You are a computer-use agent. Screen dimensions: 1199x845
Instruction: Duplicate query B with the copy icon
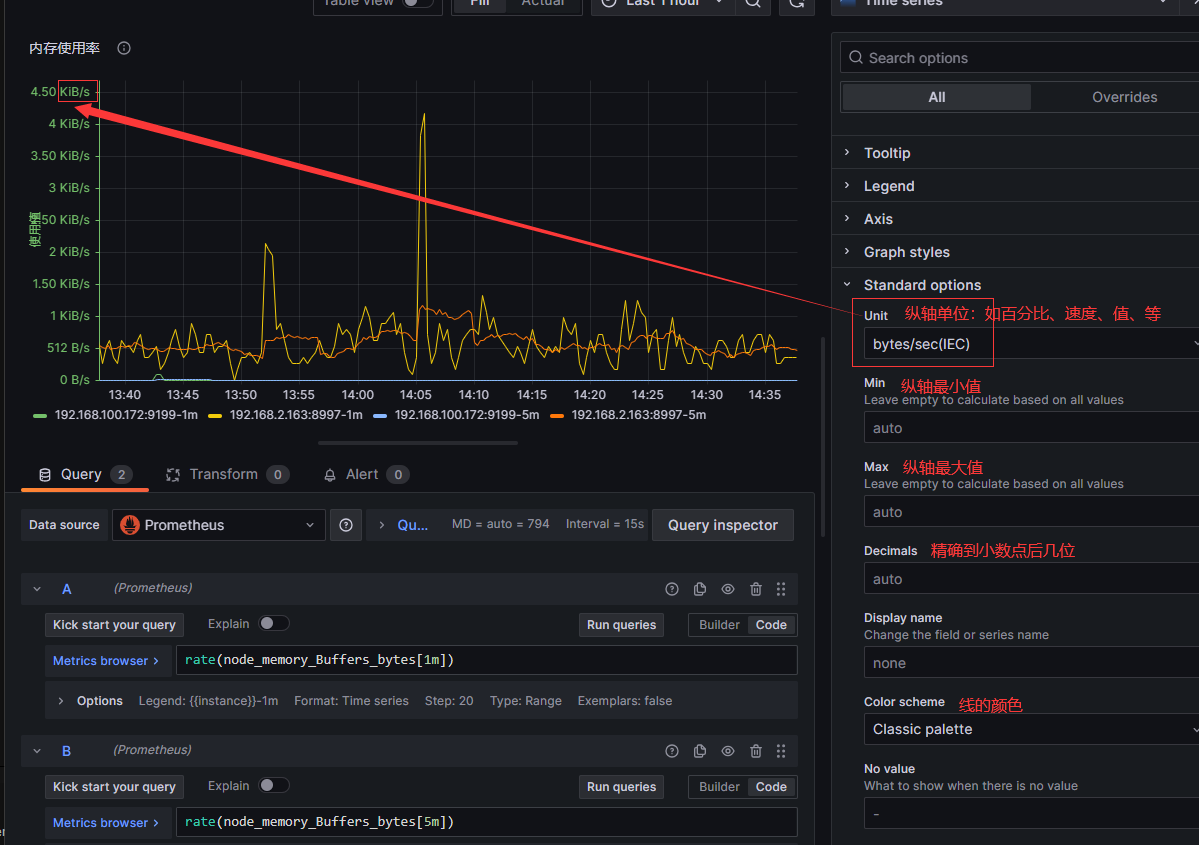point(700,751)
